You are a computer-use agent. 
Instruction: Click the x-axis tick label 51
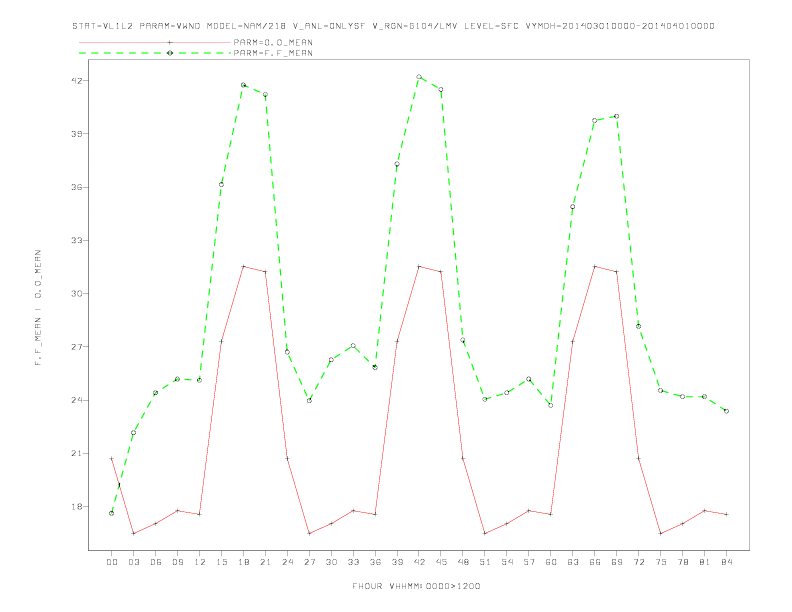click(485, 562)
